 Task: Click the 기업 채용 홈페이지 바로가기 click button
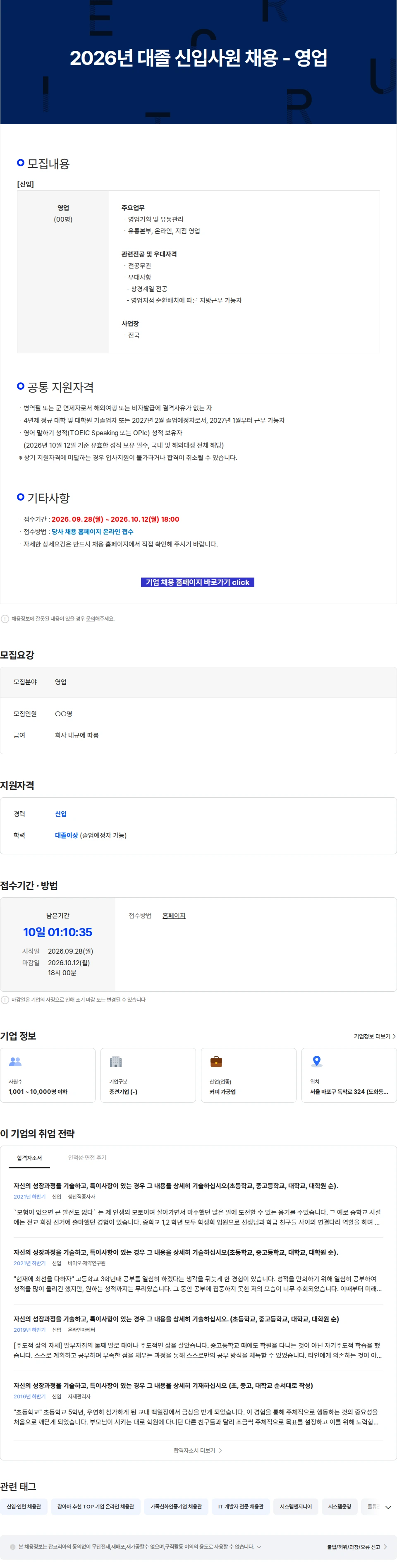point(197,582)
